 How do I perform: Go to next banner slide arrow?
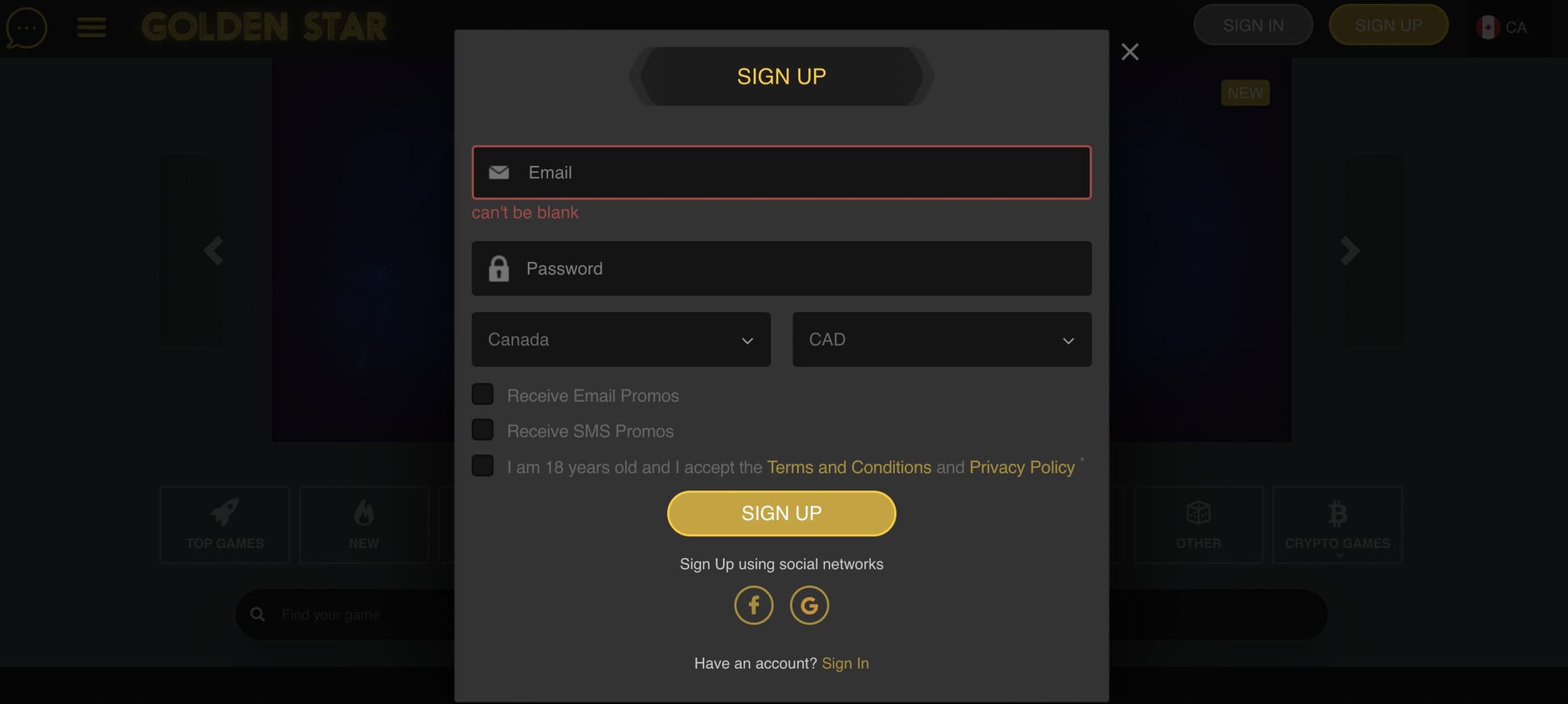point(1349,250)
